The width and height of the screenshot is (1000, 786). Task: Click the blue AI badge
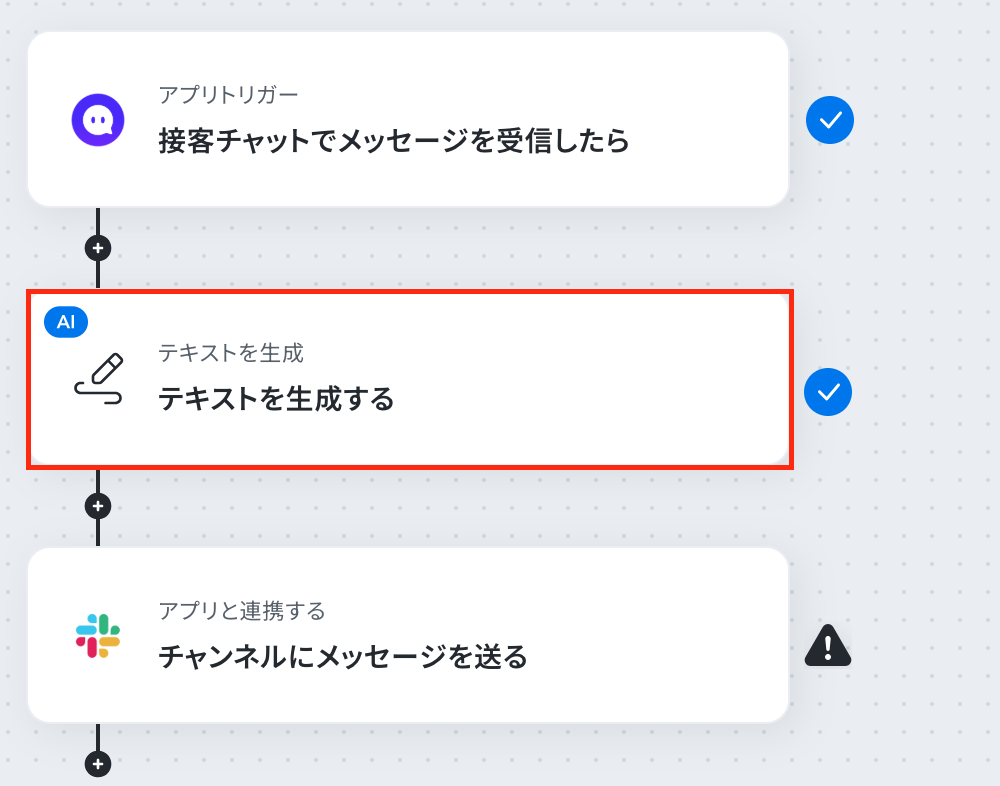point(66,322)
